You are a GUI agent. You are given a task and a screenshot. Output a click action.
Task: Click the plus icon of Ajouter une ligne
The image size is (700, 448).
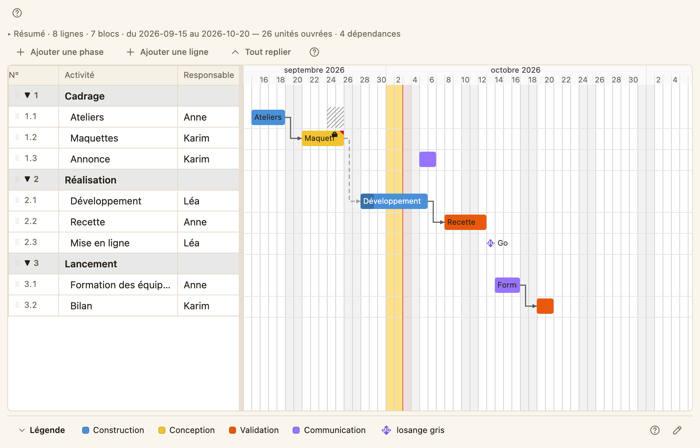point(130,52)
